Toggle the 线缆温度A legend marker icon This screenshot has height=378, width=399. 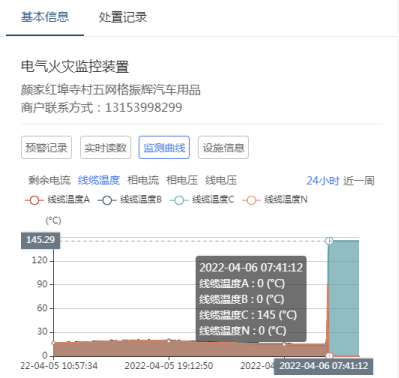pyautogui.click(x=34, y=200)
